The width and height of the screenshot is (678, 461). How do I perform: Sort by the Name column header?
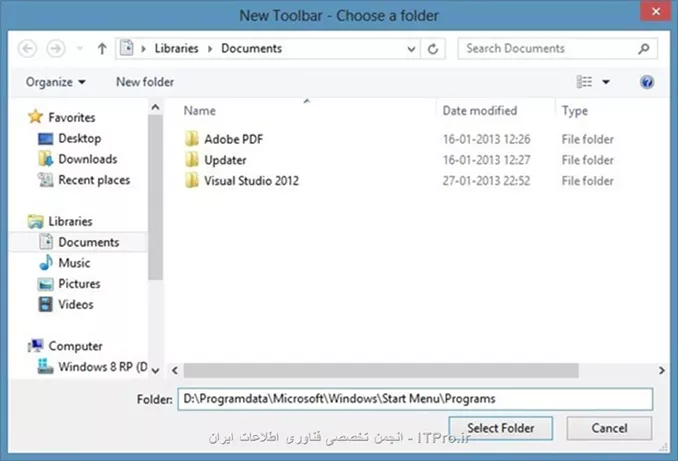[x=199, y=111]
